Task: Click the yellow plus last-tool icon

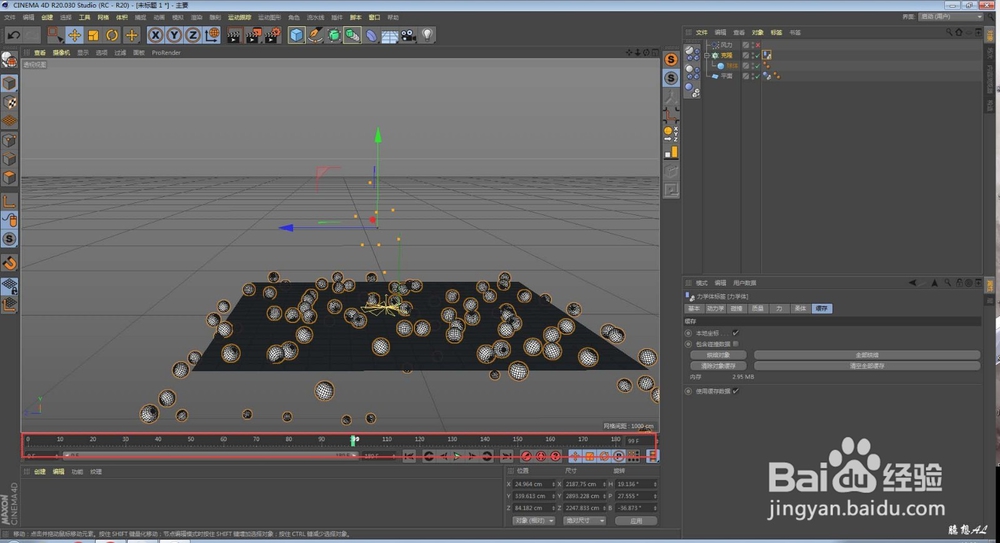Action: (x=131, y=35)
